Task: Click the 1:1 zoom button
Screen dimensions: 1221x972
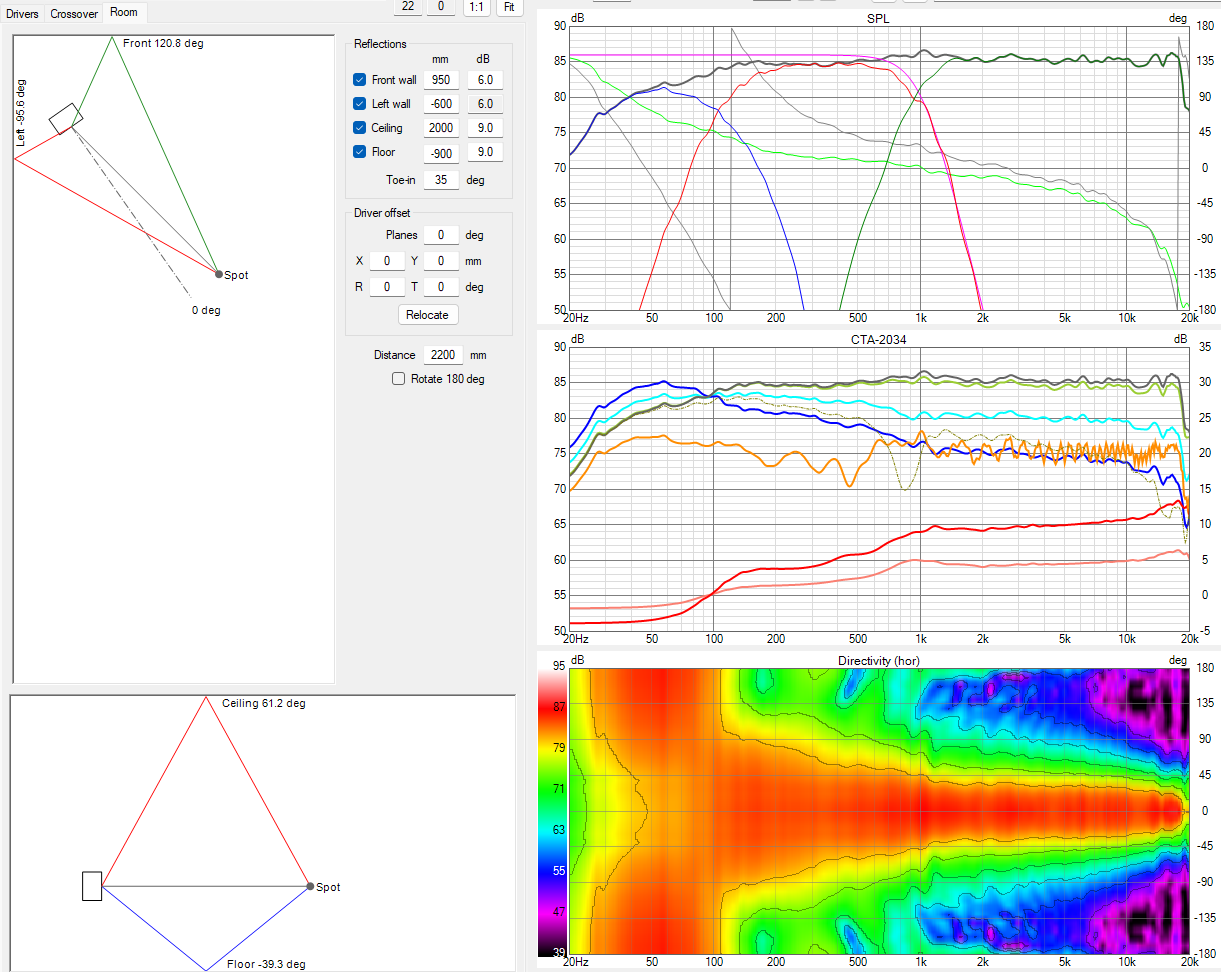Action: pyautogui.click(x=477, y=7)
